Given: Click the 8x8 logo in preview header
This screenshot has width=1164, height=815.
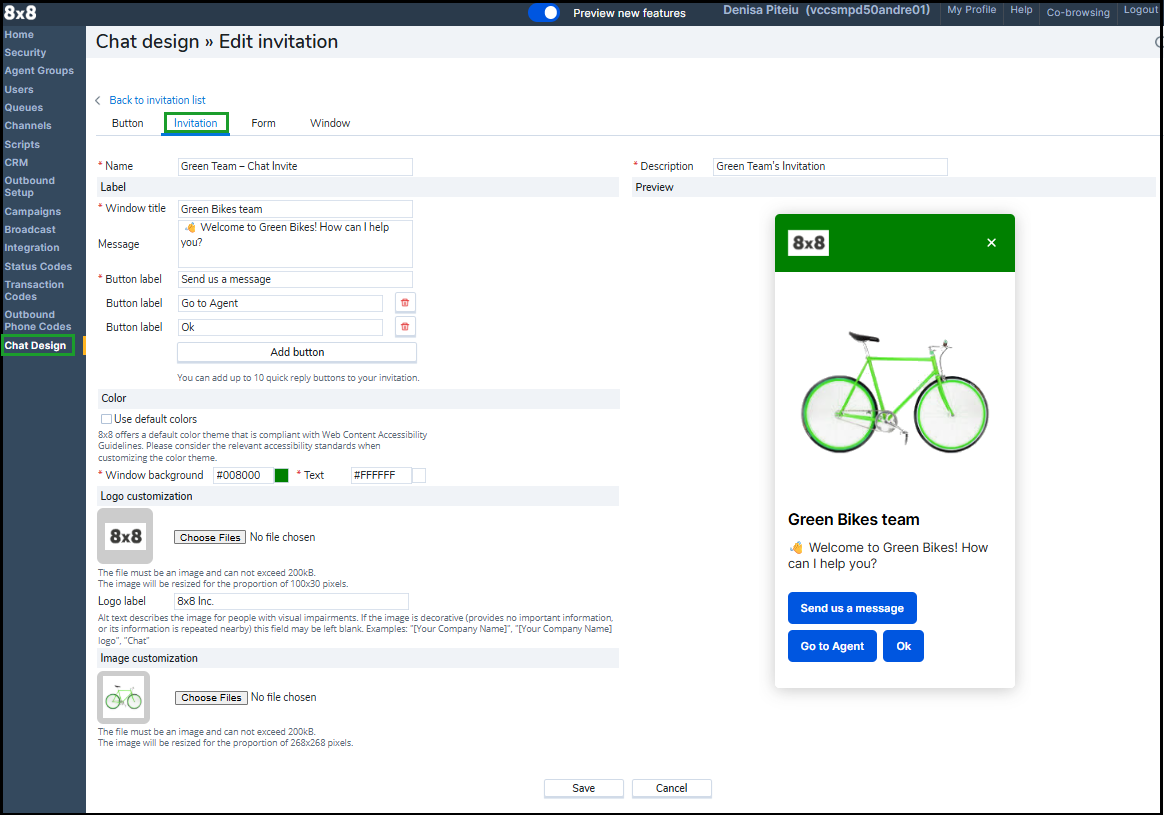Looking at the screenshot, I should click(x=808, y=243).
